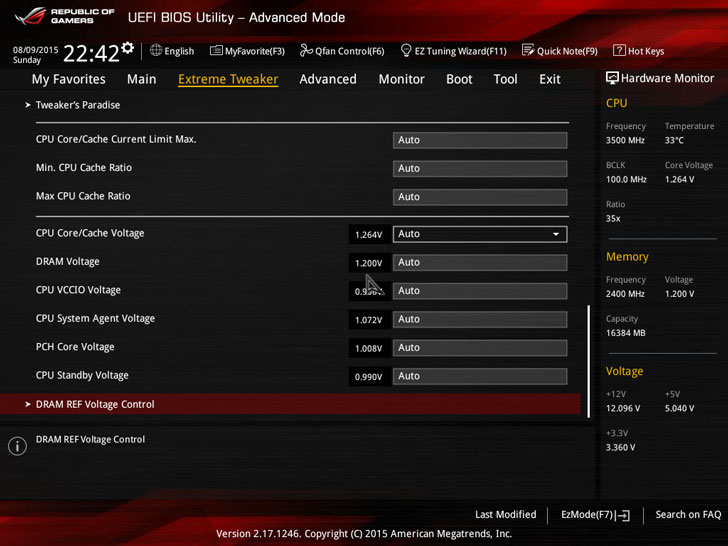Click Max CPU Cache Ratio Auto field
Image resolution: width=728 pixels, height=546 pixels.
coord(480,197)
